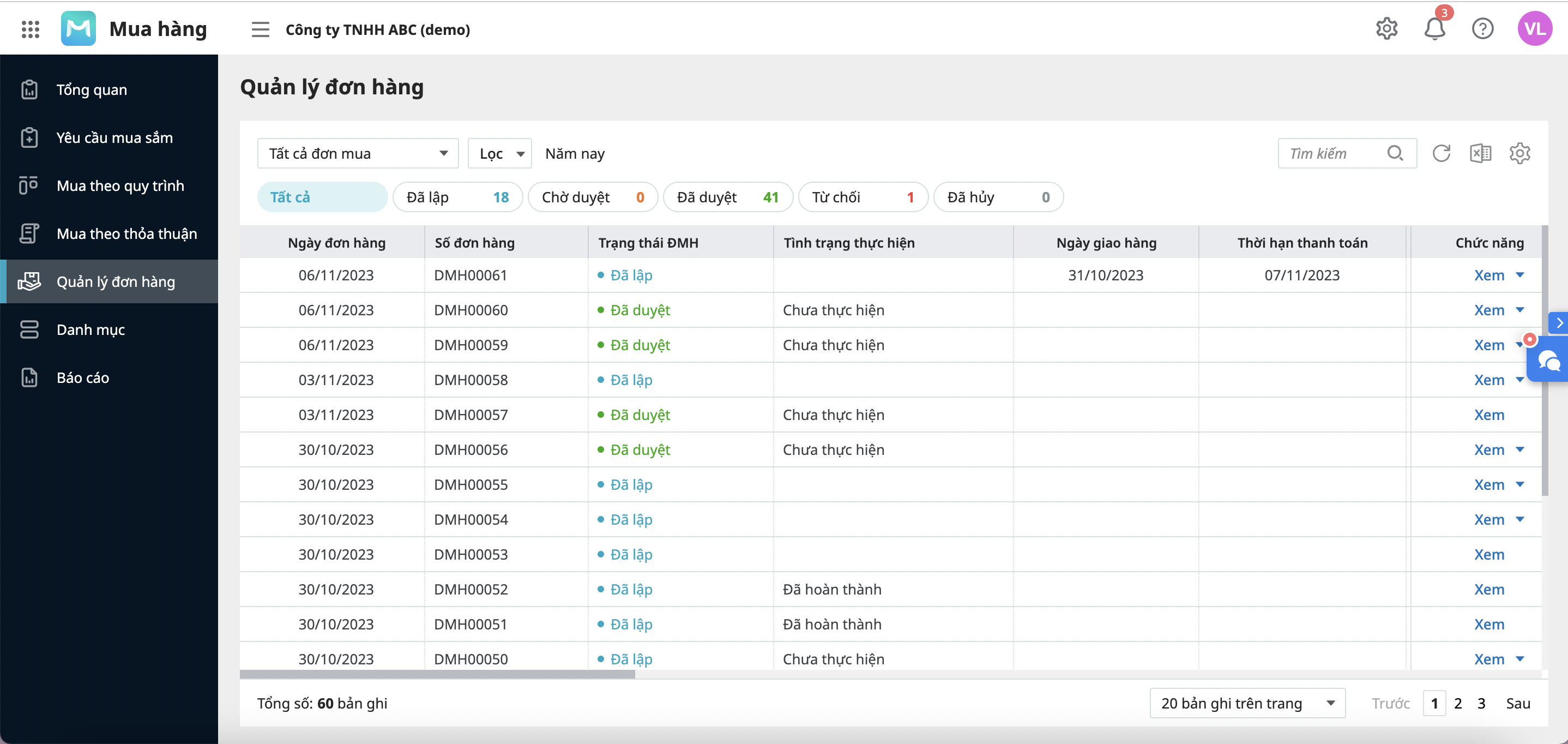Click the Yêu cầu mua sắm icon
The height and width of the screenshot is (744, 1568).
[x=29, y=137]
